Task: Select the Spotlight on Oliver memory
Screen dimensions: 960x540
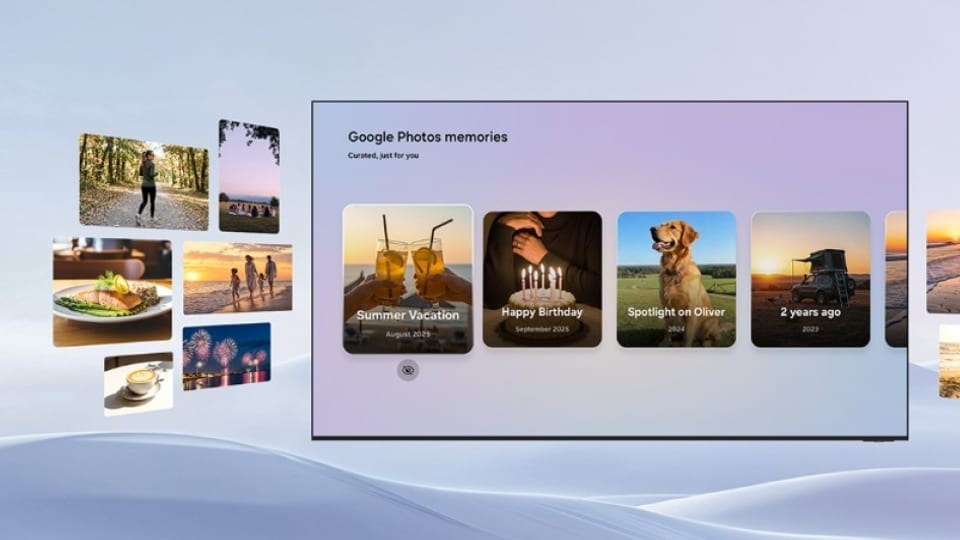Action: [676, 279]
